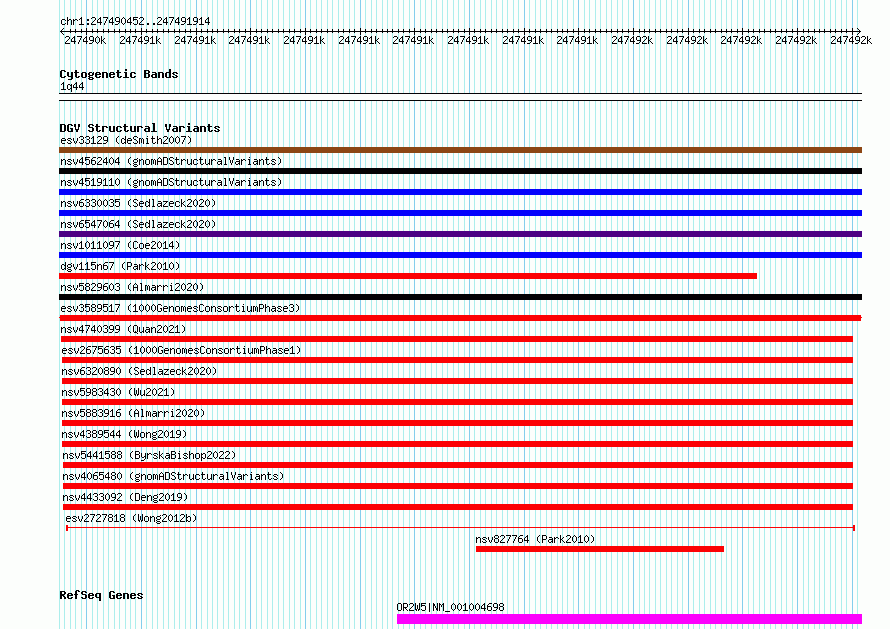Open nsv4065480 (gnomADStructuralVariants) label
890x629 pixels.
pyautogui.click(x=173, y=476)
